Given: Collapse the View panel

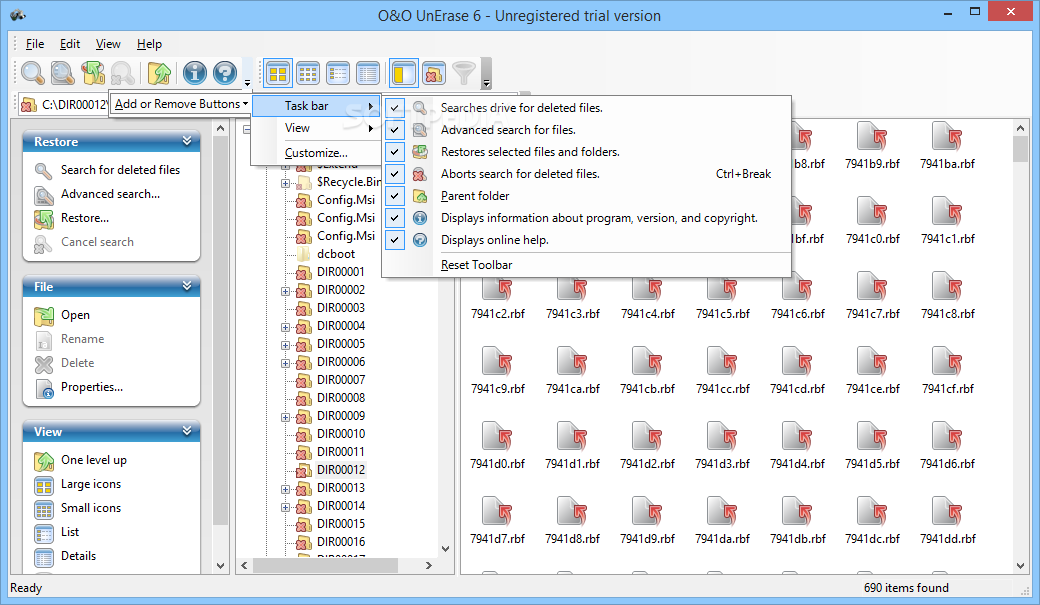Looking at the screenshot, I should tap(187, 431).
